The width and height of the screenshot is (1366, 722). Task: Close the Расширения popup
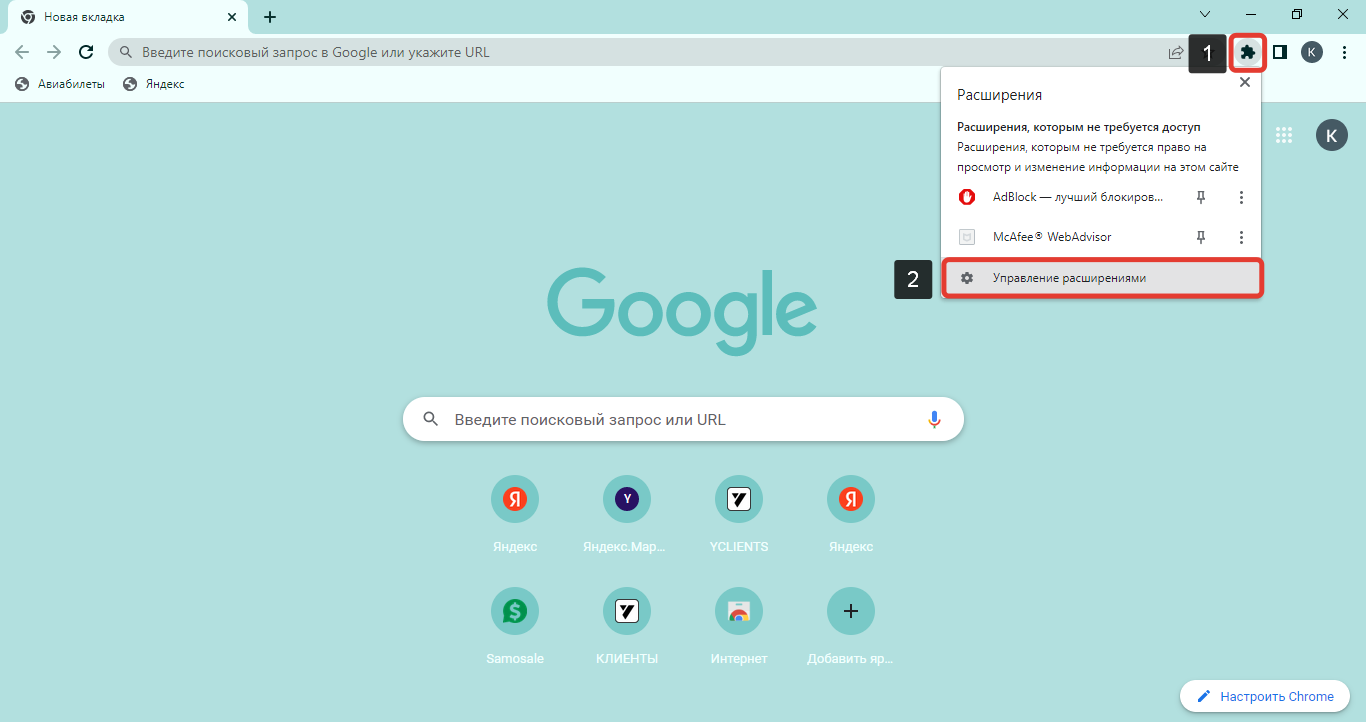[1245, 83]
